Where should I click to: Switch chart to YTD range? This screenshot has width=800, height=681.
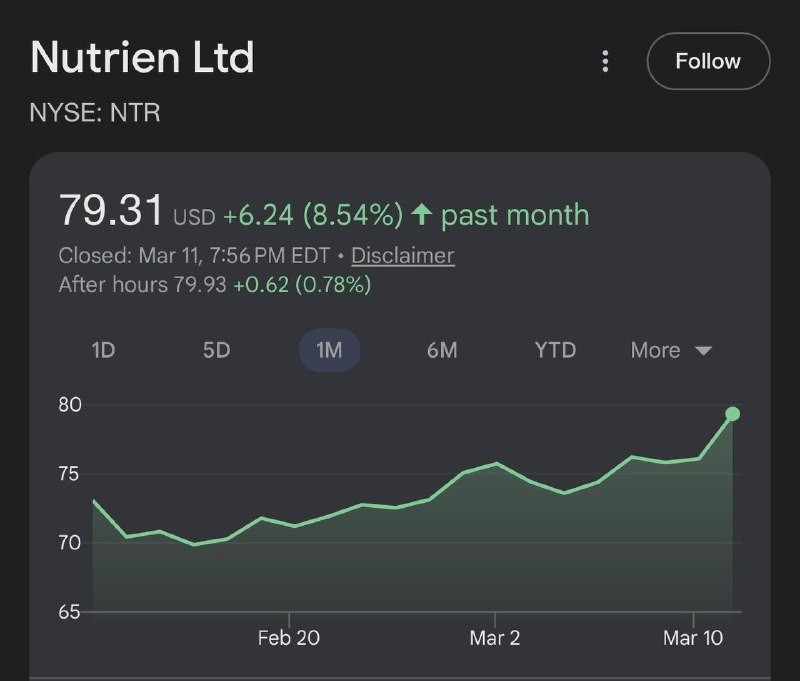click(x=555, y=350)
